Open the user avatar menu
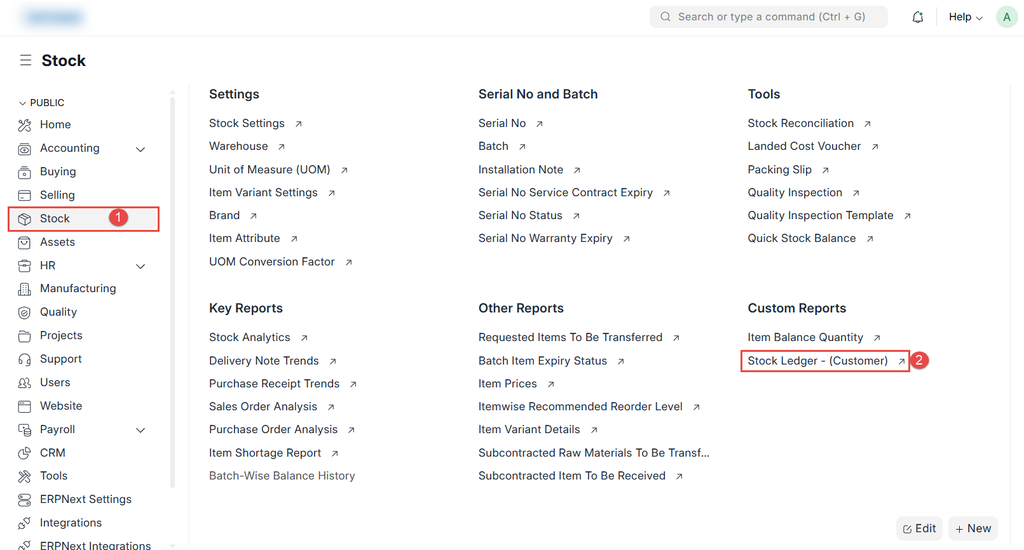Screen dimensions: 1024x550 point(1006,17)
